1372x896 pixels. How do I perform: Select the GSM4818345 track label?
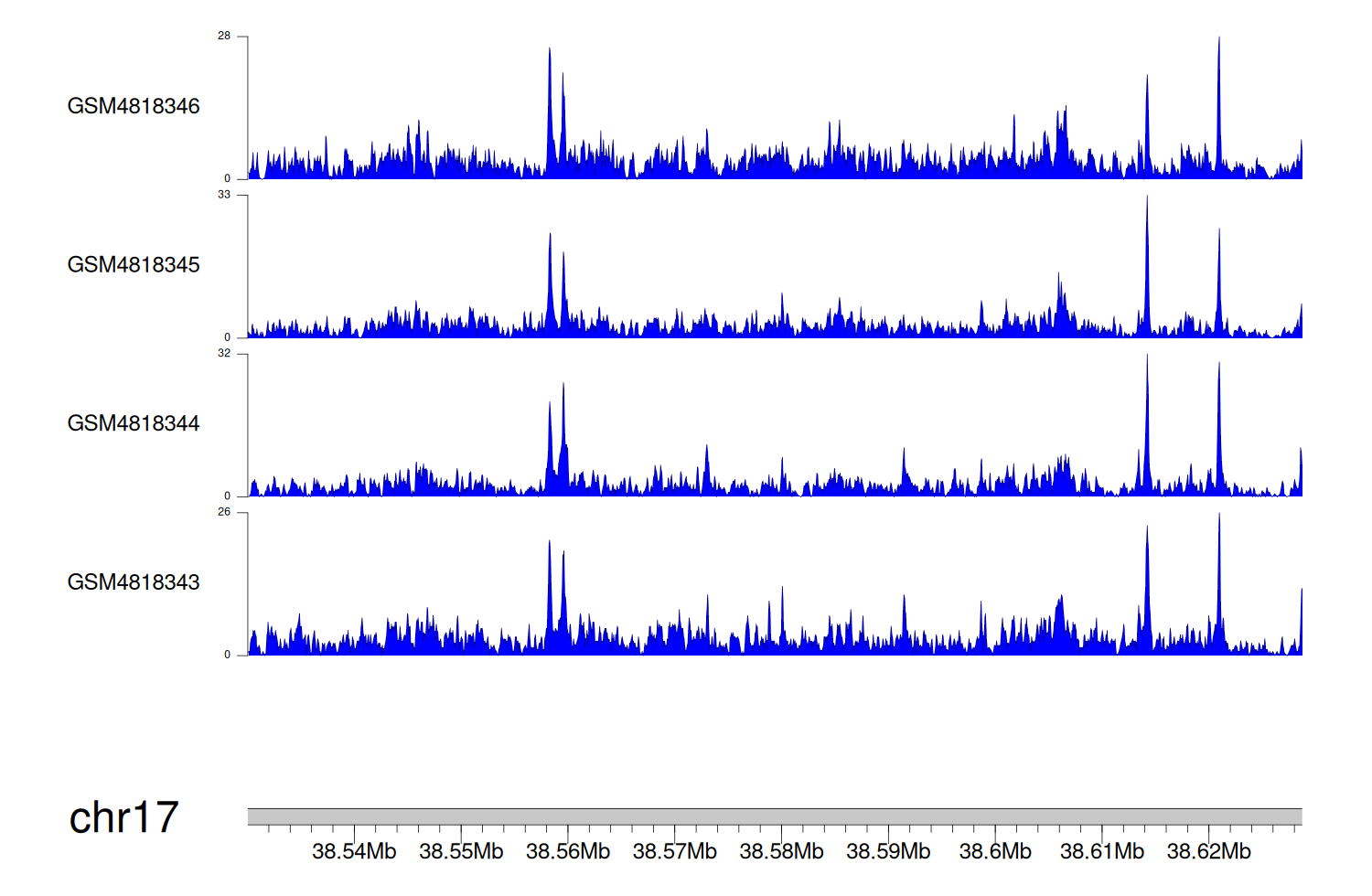(x=134, y=265)
